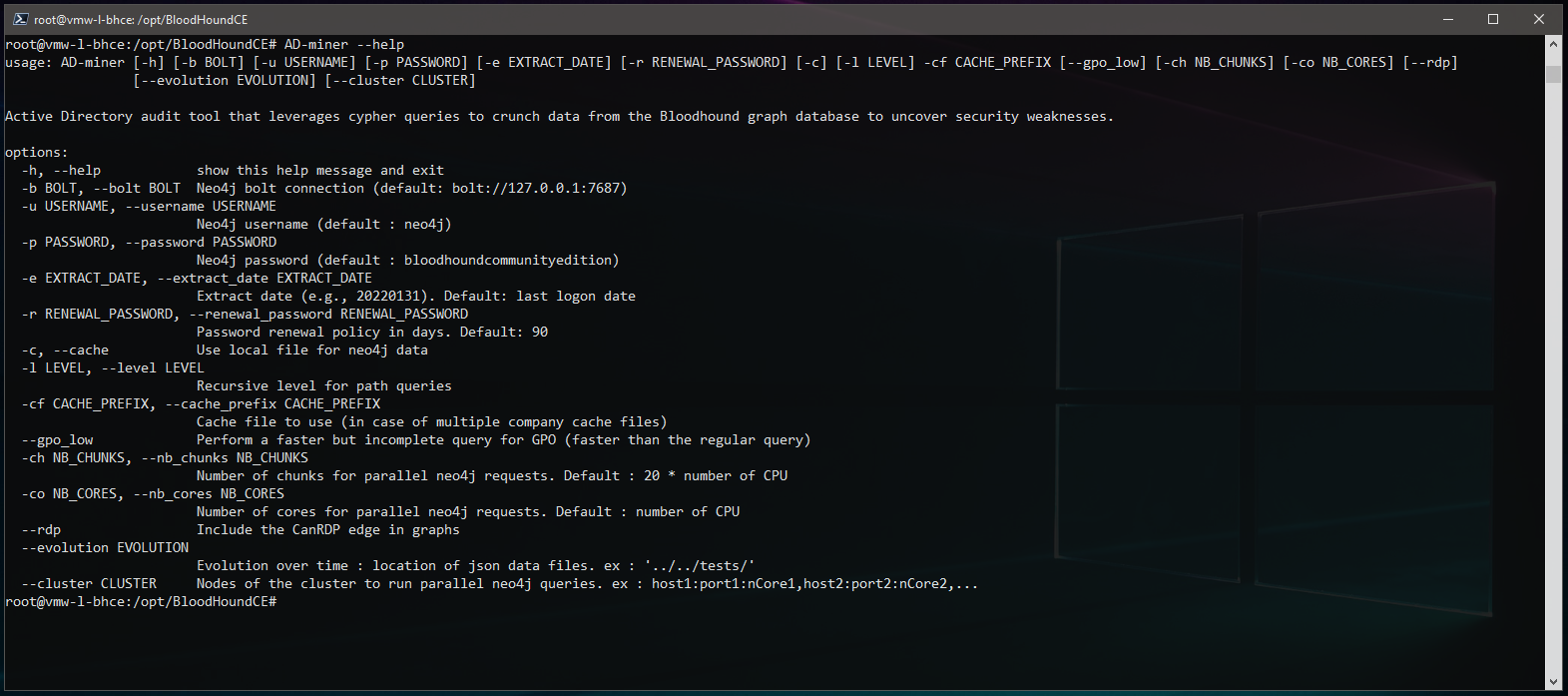Click 'Password renewal policy in days. Default: 90'
Viewport: 1568px width, 696px height.
point(372,332)
